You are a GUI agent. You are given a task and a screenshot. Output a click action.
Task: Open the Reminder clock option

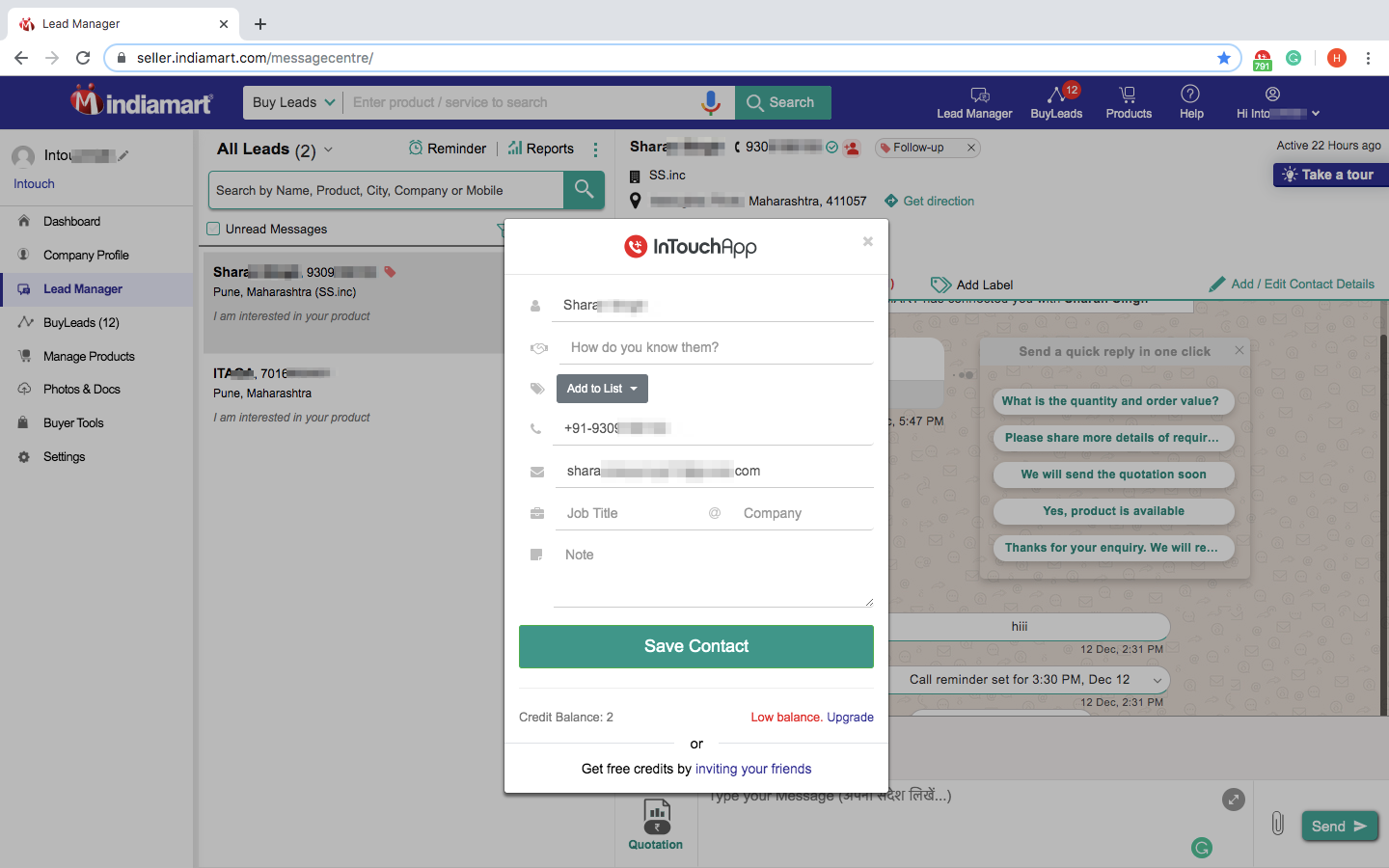tap(448, 149)
